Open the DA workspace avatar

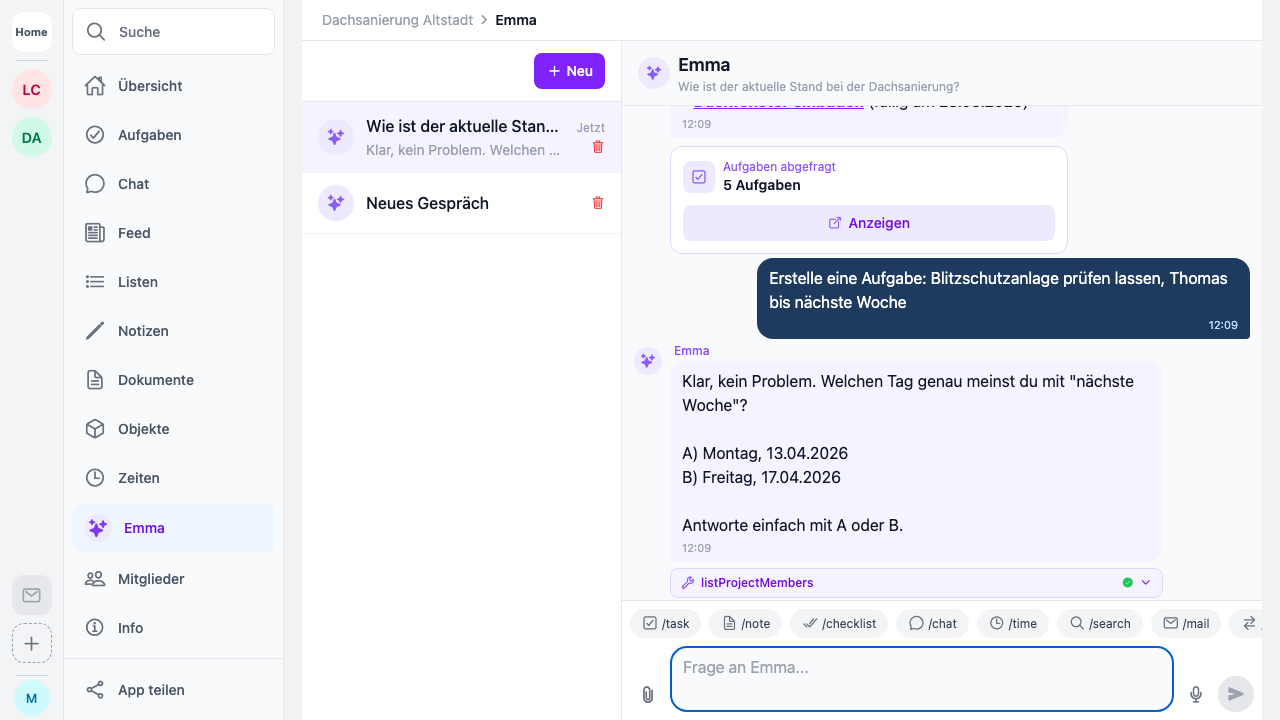coord(32,138)
